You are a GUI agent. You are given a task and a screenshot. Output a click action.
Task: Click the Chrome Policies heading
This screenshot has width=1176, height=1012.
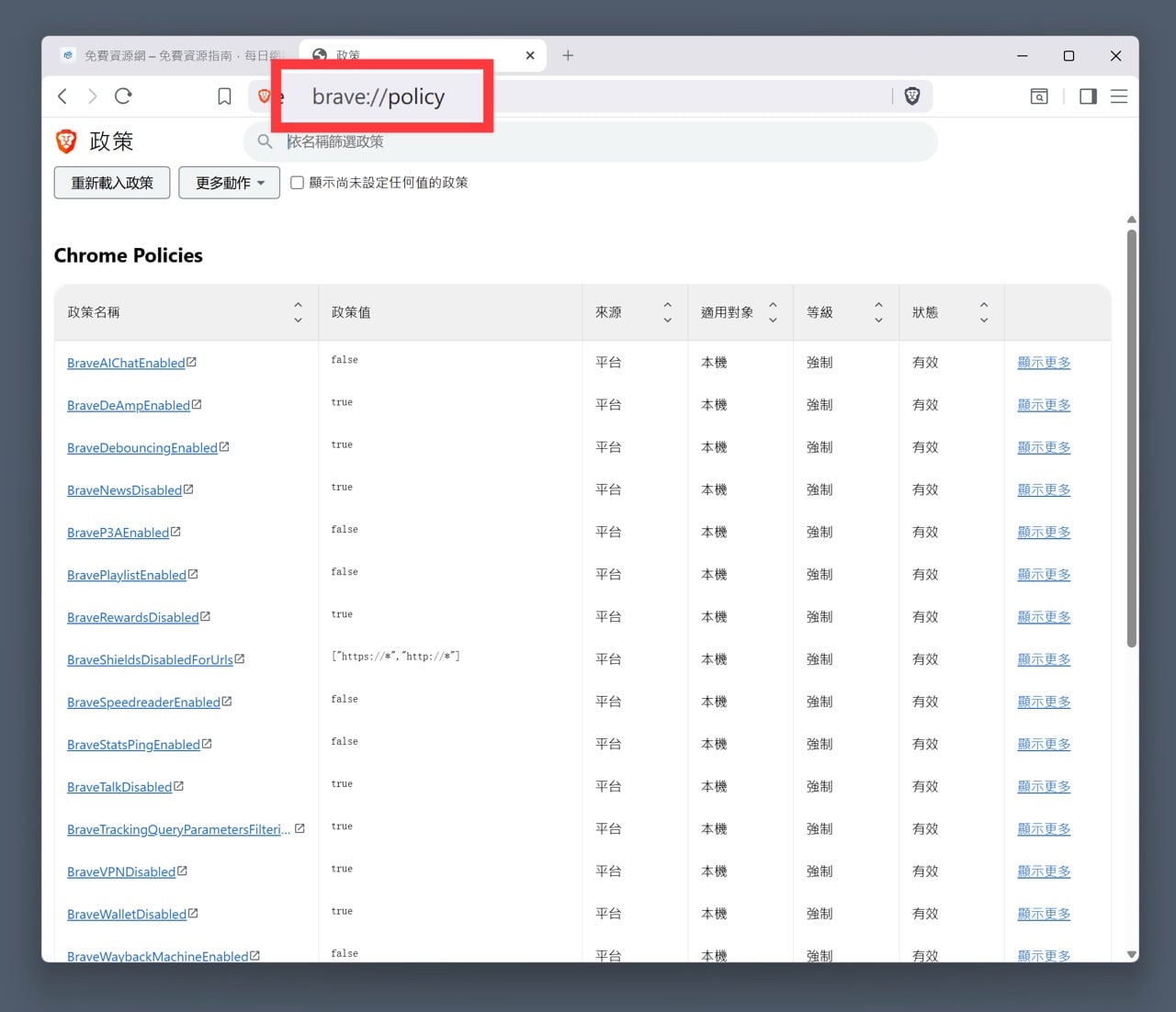coord(129,255)
